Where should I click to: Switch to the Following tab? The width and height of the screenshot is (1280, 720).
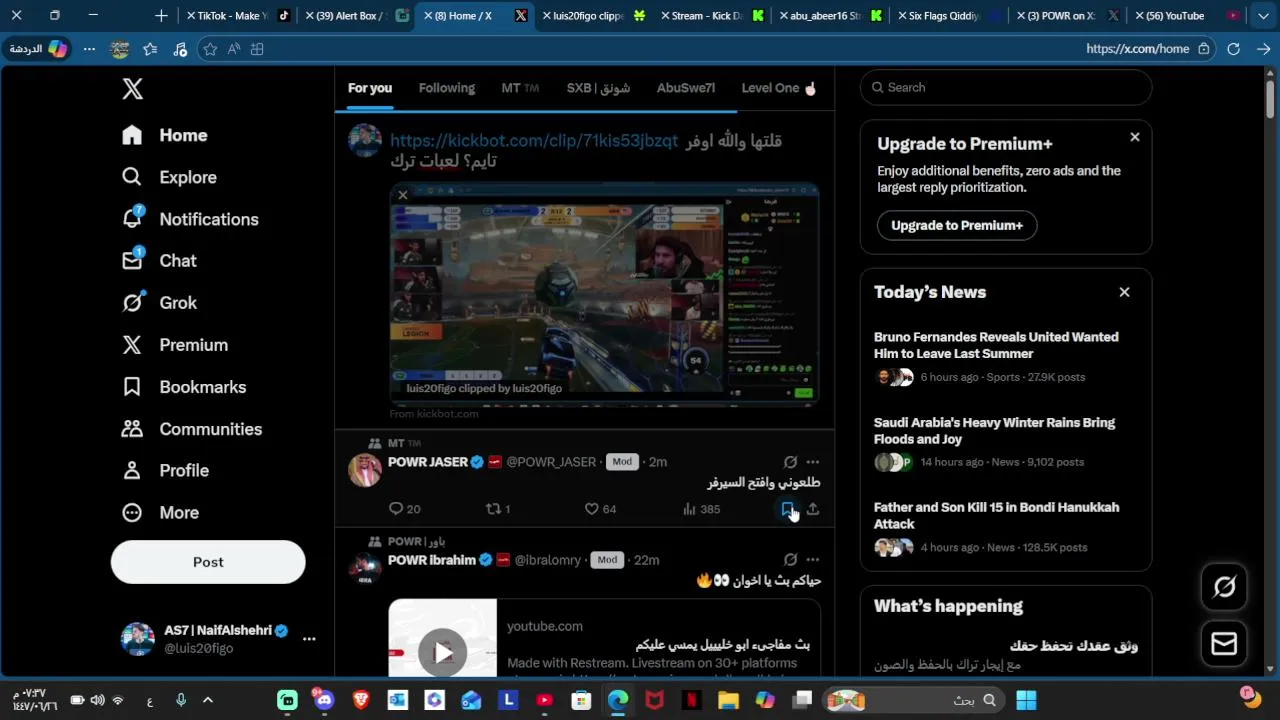[447, 88]
